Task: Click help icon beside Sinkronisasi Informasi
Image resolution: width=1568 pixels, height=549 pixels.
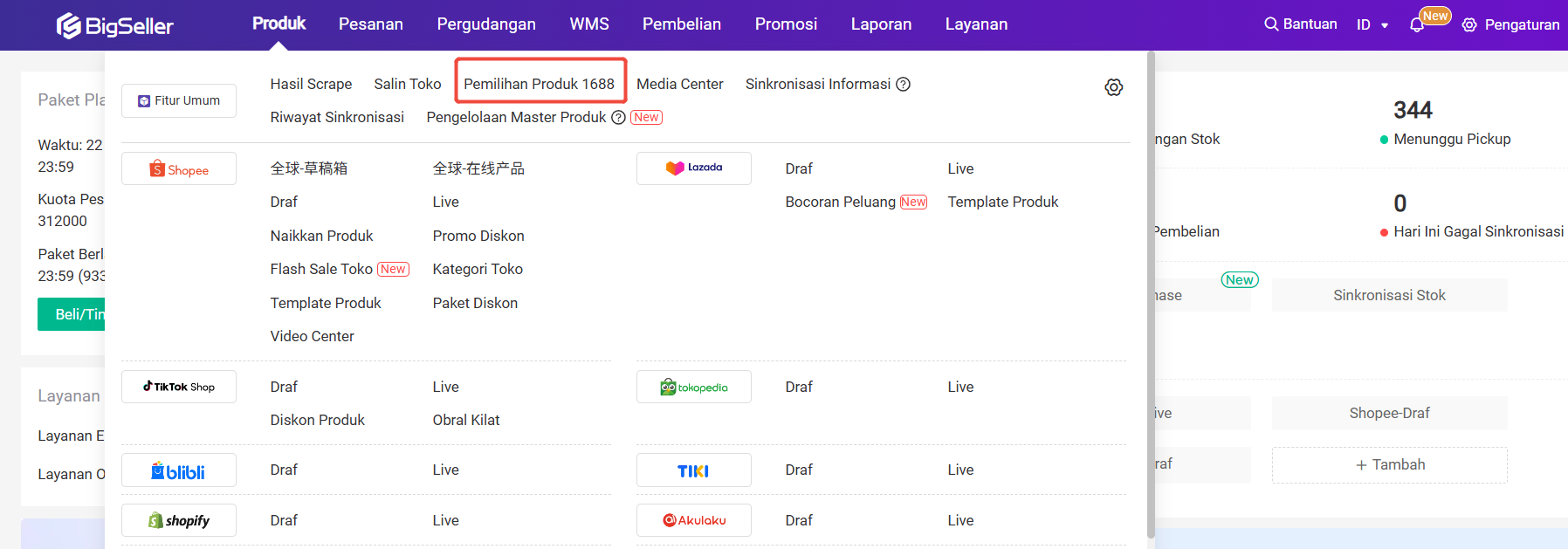Action: pos(904,85)
